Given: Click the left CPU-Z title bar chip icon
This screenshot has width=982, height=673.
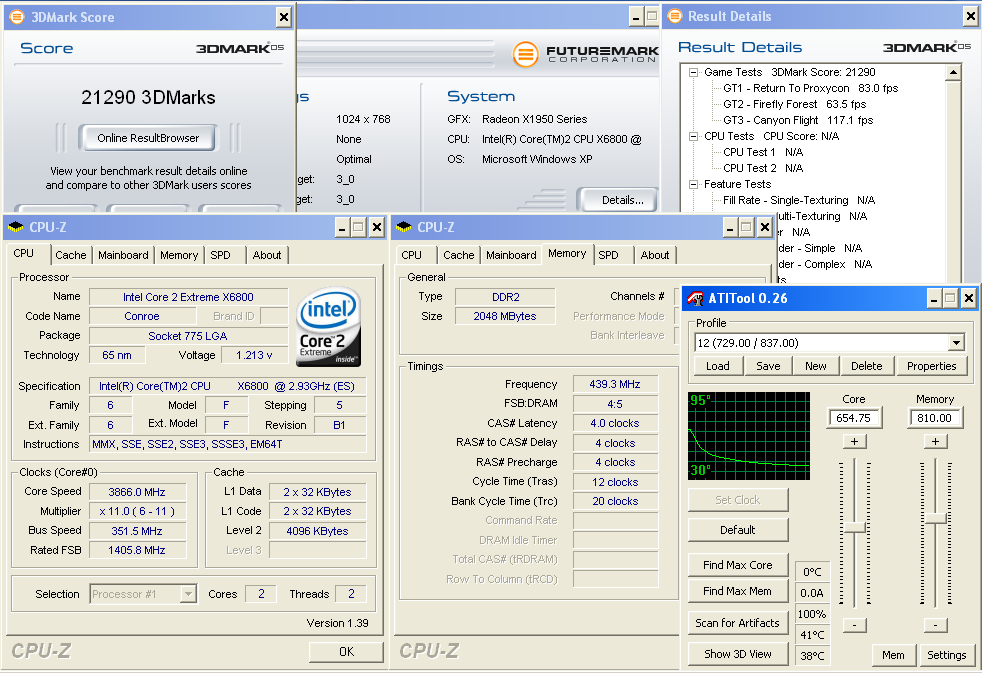Looking at the screenshot, I should tap(16, 227).
